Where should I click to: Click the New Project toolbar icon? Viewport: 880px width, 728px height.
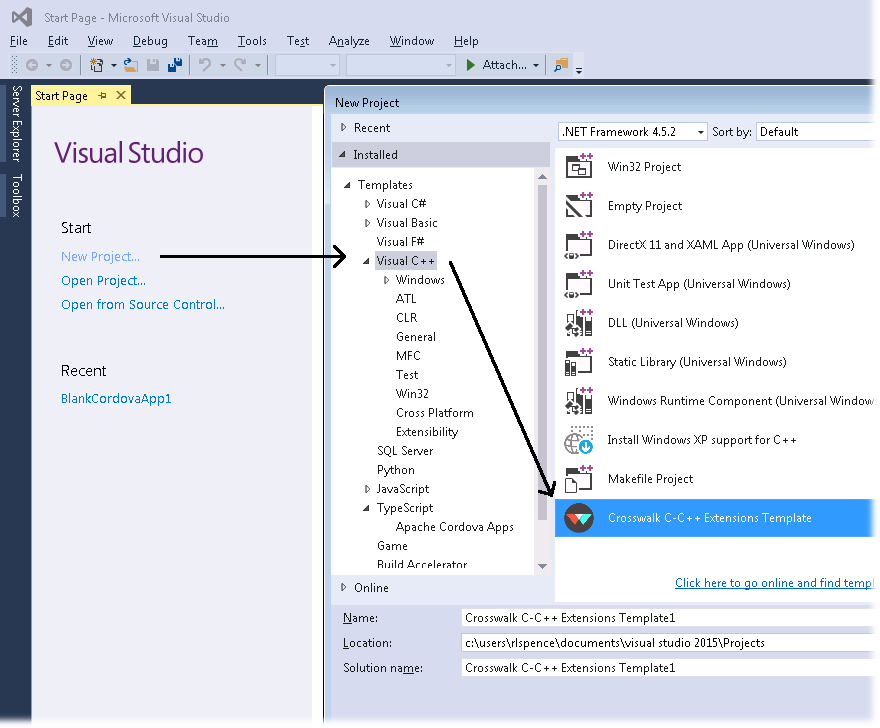[x=97, y=65]
